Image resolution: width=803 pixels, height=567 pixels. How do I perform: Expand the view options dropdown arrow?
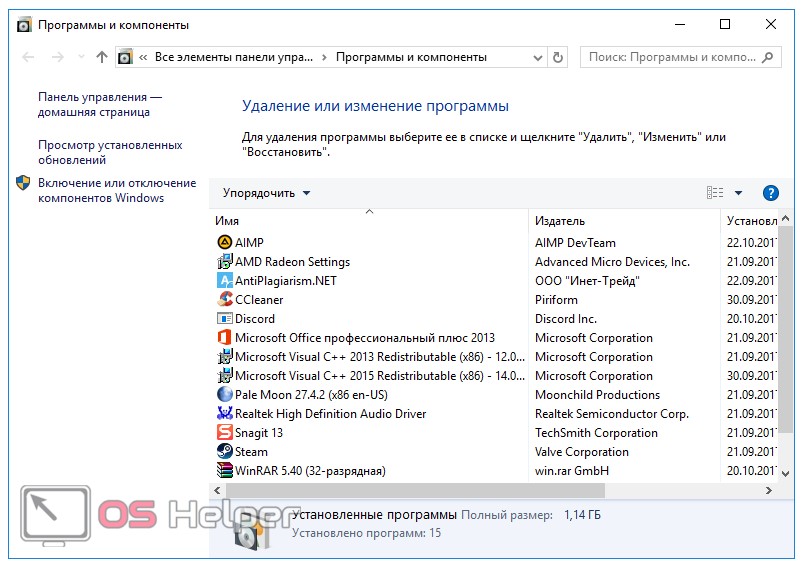click(x=739, y=193)
